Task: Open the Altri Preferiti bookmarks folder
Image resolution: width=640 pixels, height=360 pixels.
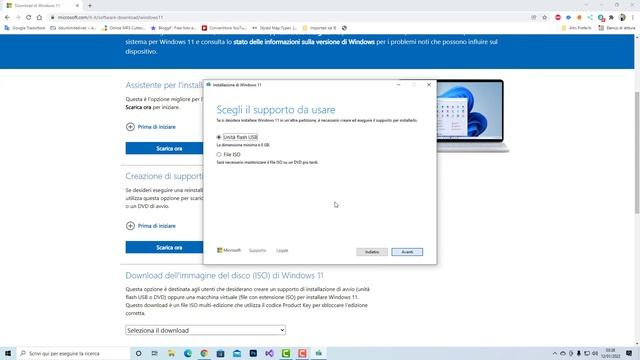Action: tap(576, 28)
